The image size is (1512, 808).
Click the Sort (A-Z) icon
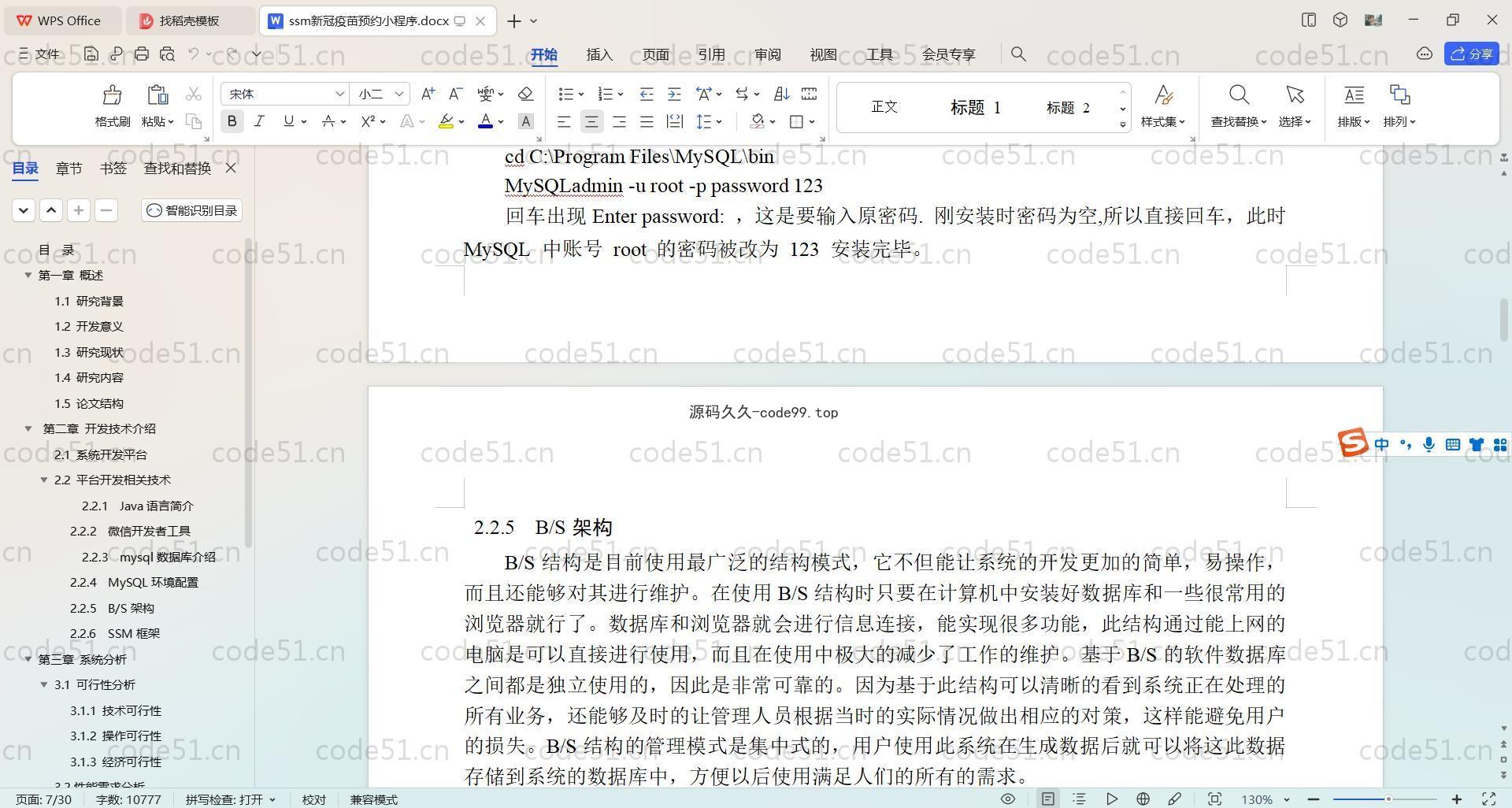(781, 94)
